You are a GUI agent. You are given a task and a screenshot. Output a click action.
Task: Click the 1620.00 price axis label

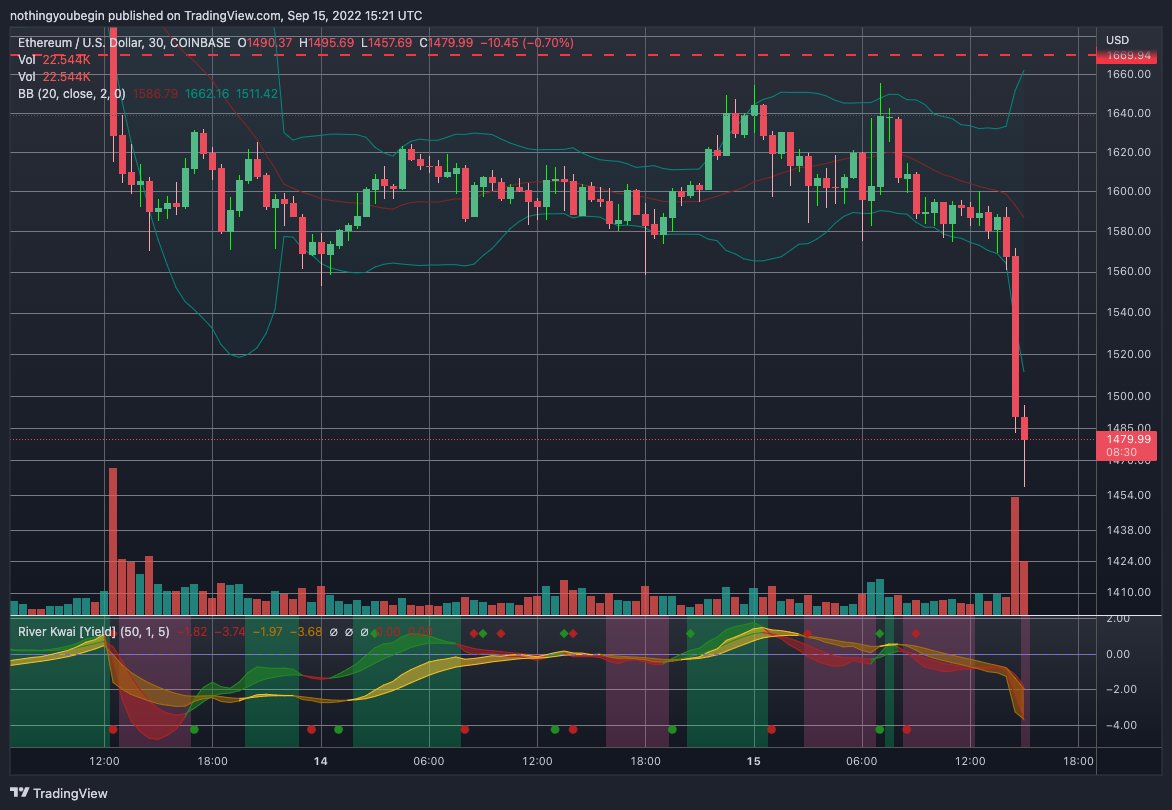click(x=1128, y=152)
